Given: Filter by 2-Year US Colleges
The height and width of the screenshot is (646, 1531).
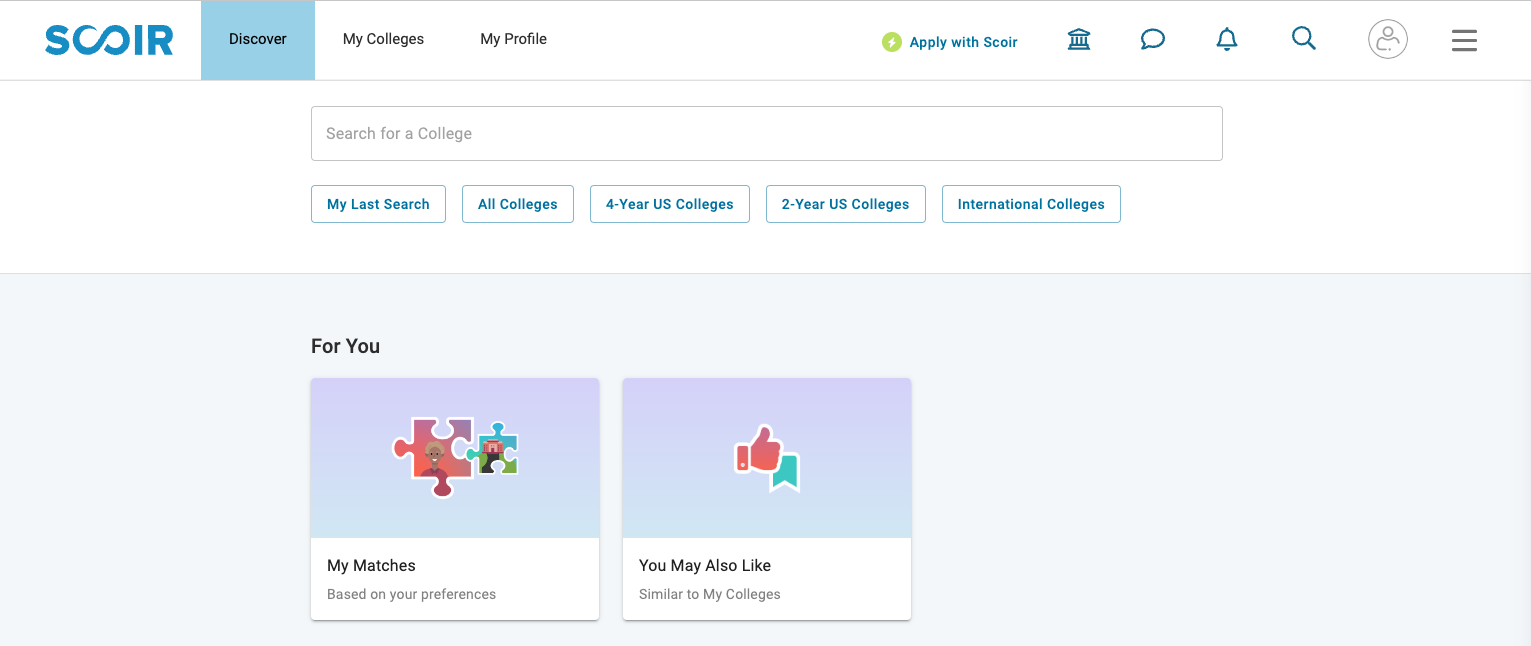Looking at the screenshot, I should point(845,203).
